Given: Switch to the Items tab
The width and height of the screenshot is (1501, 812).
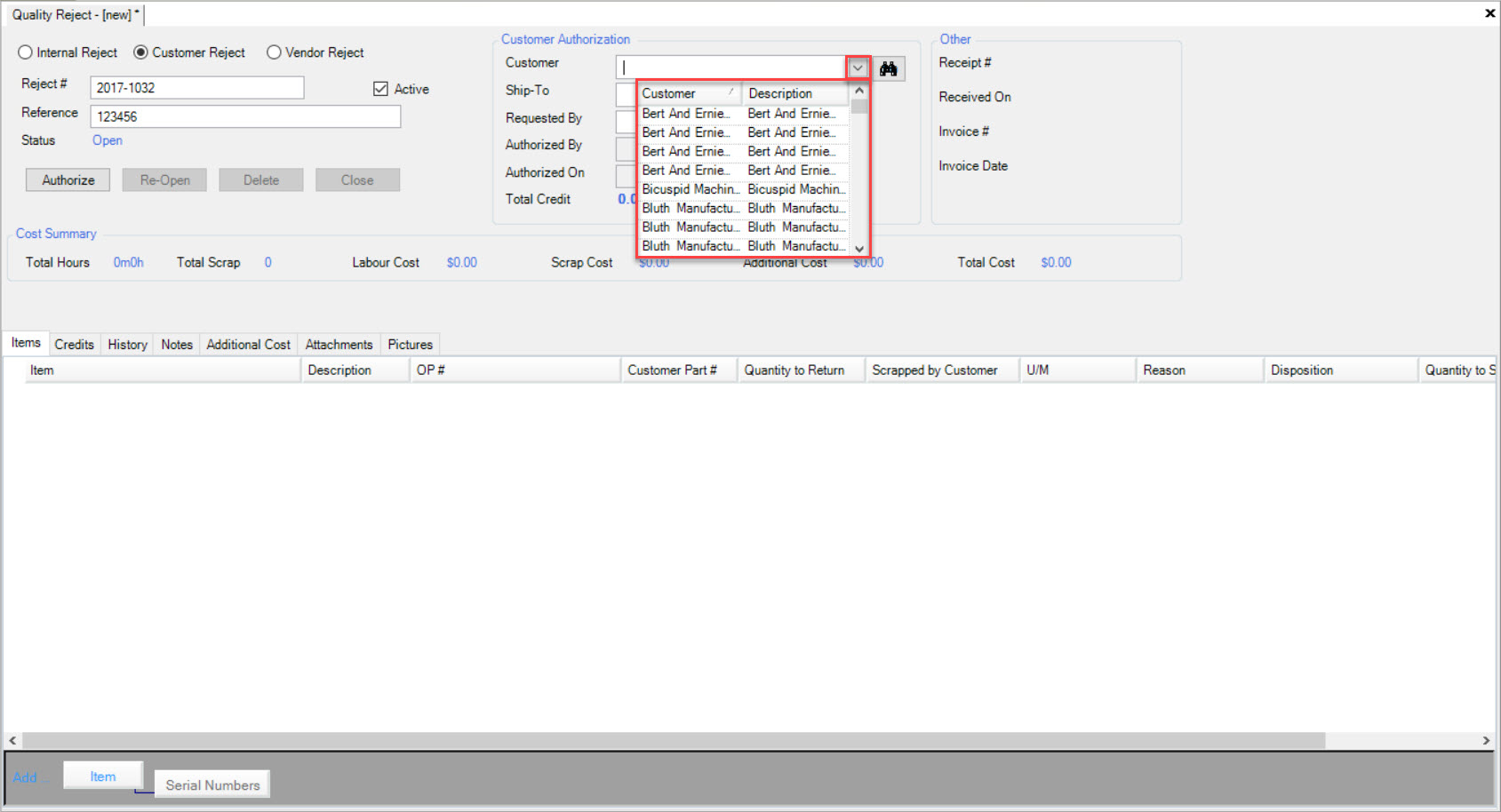Looking at the screenshot, I should (26, 343).
